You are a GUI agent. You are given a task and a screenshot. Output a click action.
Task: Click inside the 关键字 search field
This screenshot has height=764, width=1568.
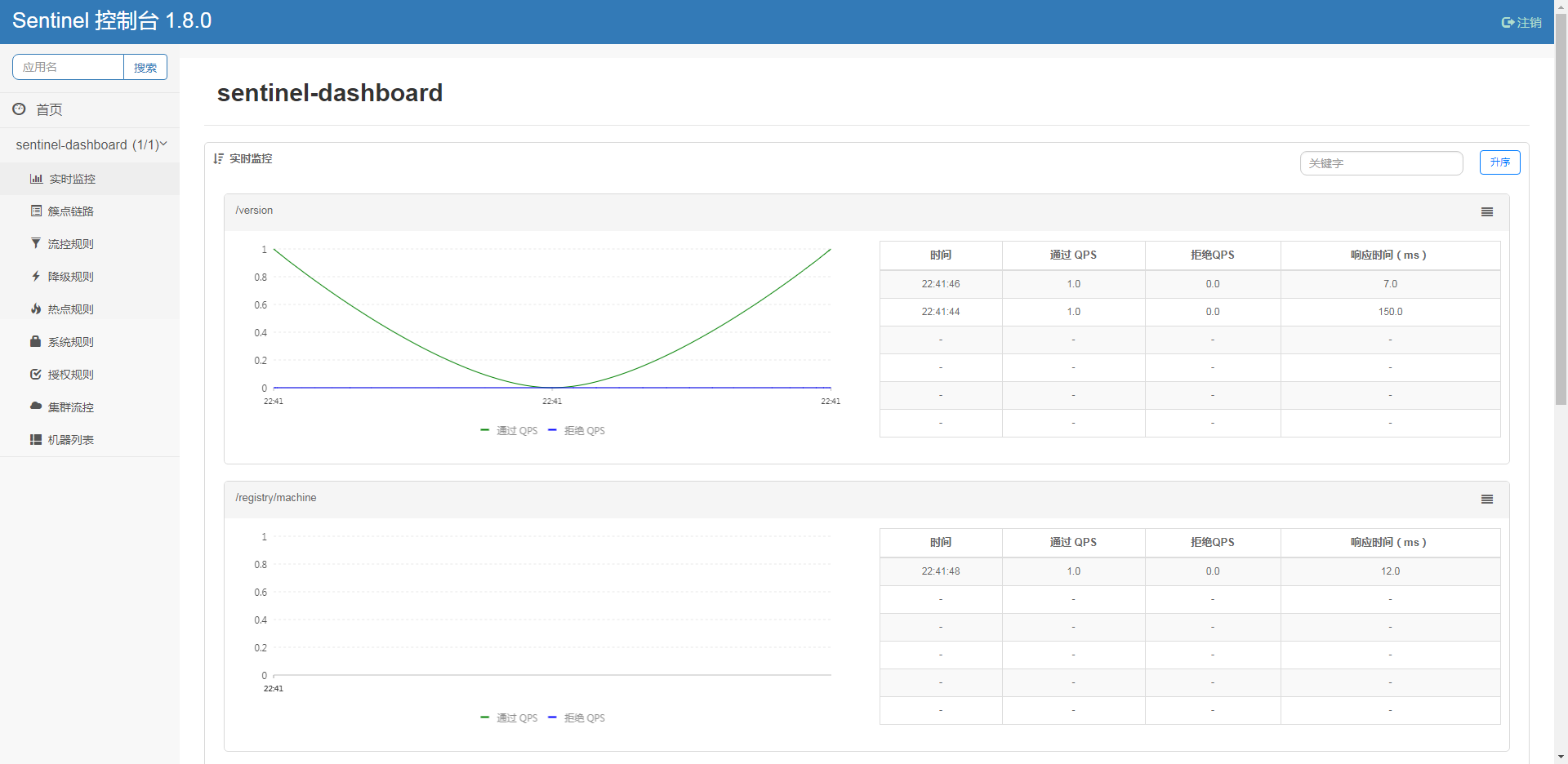click(1380, 163)
